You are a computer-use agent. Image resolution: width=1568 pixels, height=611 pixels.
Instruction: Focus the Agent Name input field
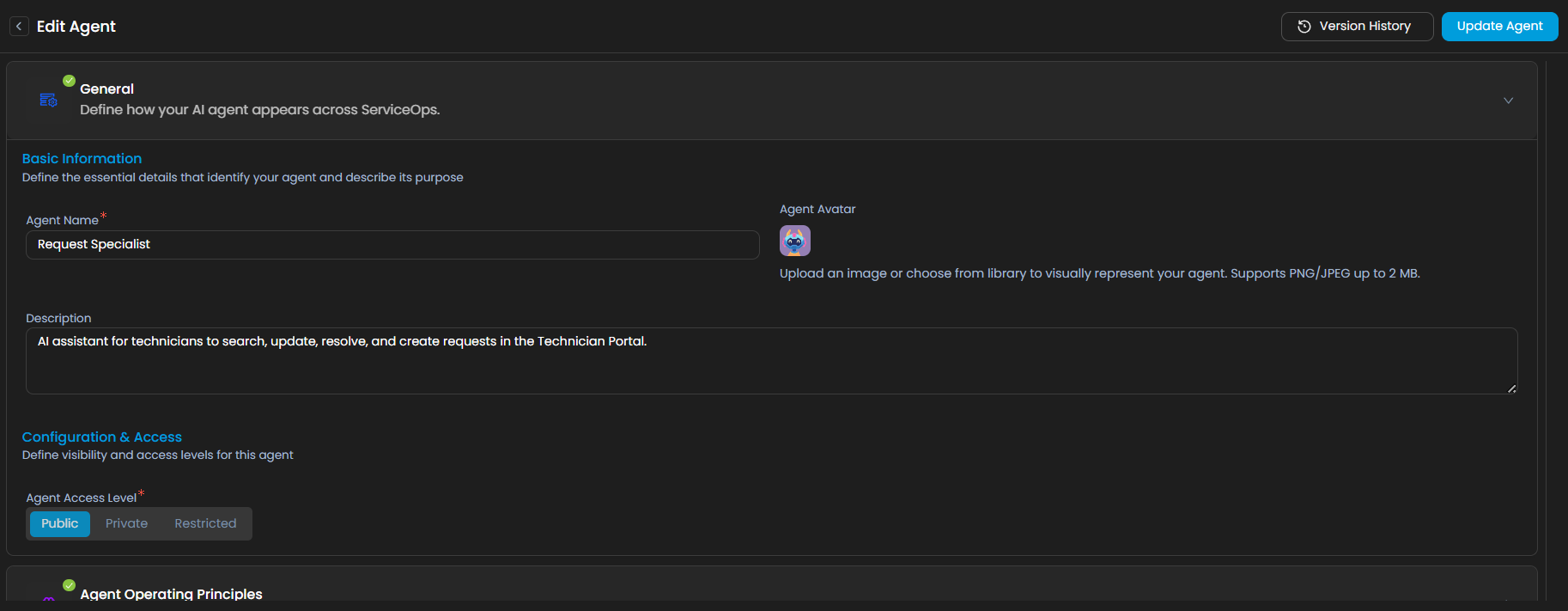392,245
